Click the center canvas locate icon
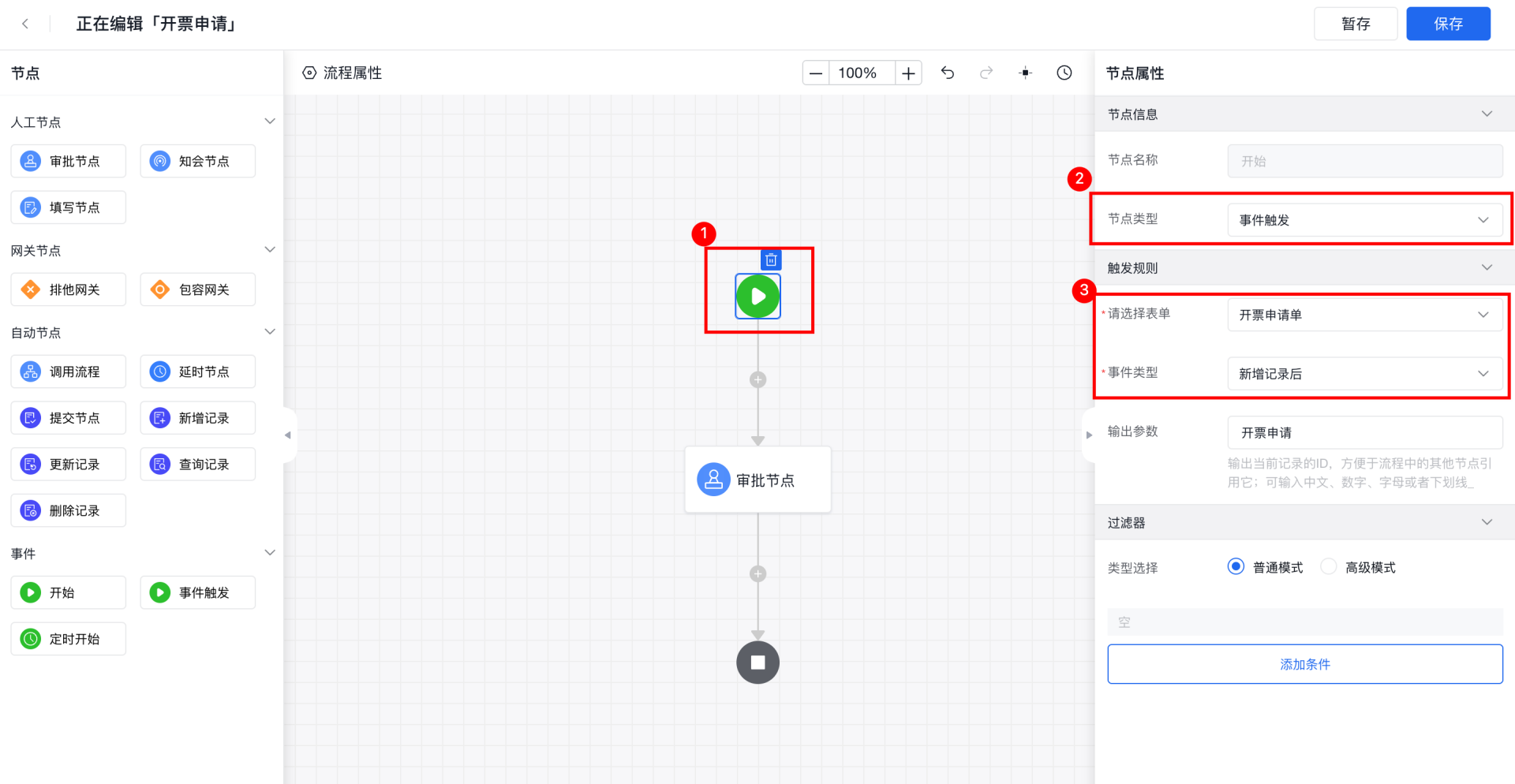This screenshot has width=1515, height=784. (1025, 73)
